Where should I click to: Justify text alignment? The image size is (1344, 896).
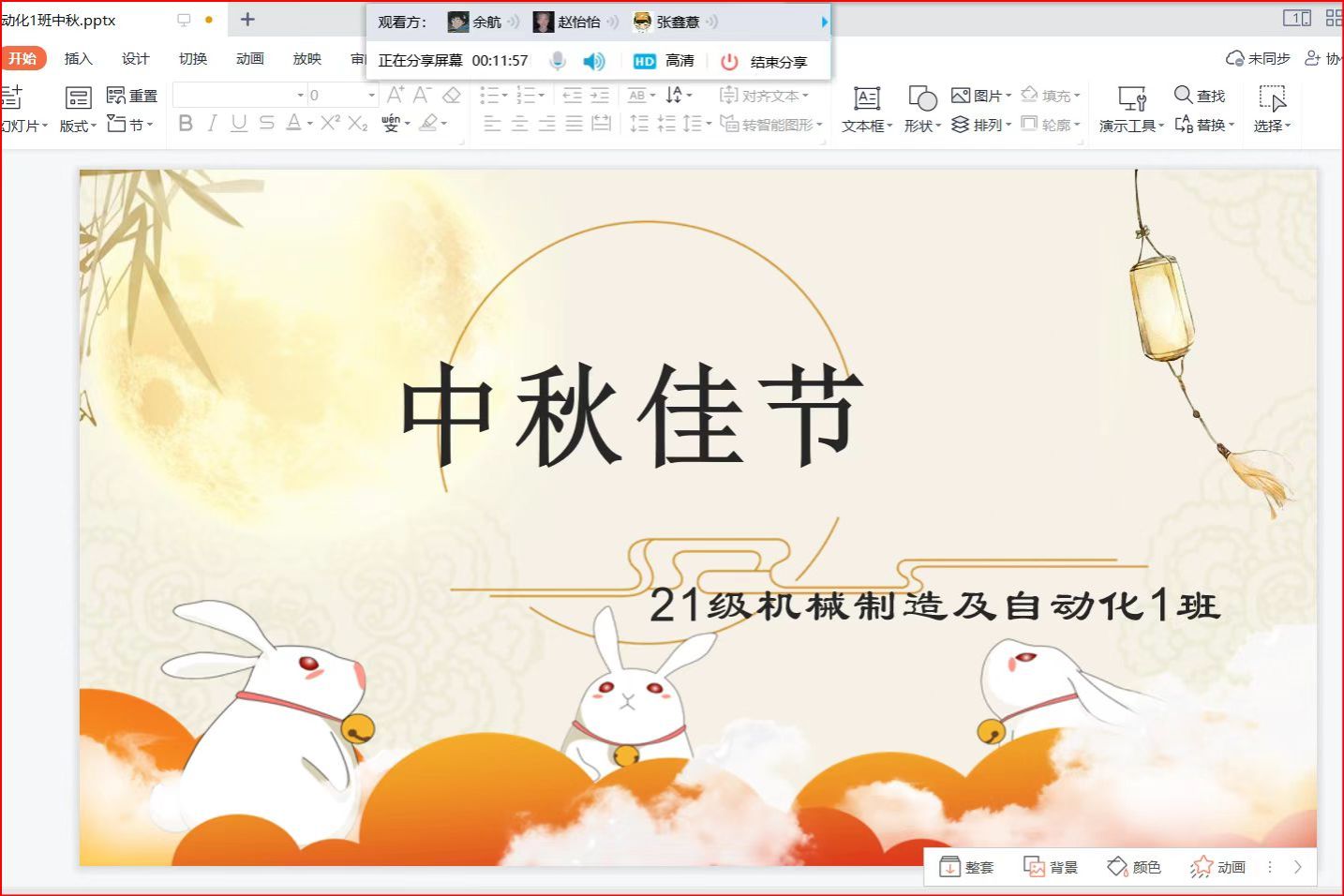pos(574,123)
